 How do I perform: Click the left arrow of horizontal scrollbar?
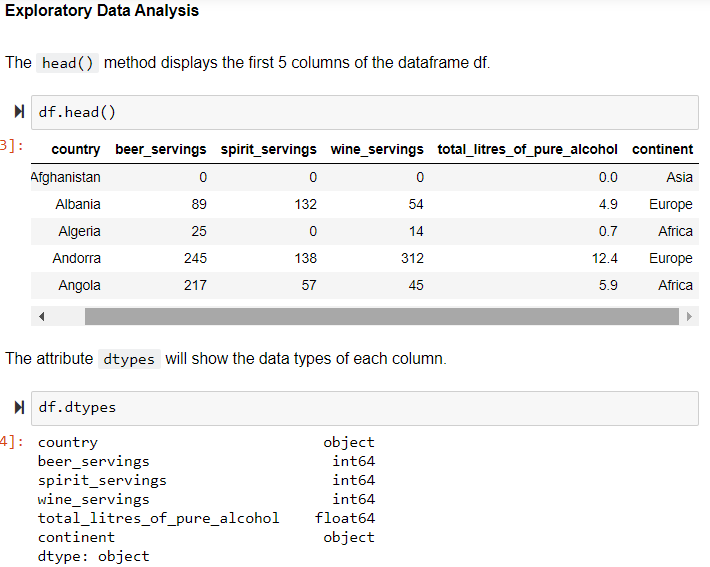[42, 316]
